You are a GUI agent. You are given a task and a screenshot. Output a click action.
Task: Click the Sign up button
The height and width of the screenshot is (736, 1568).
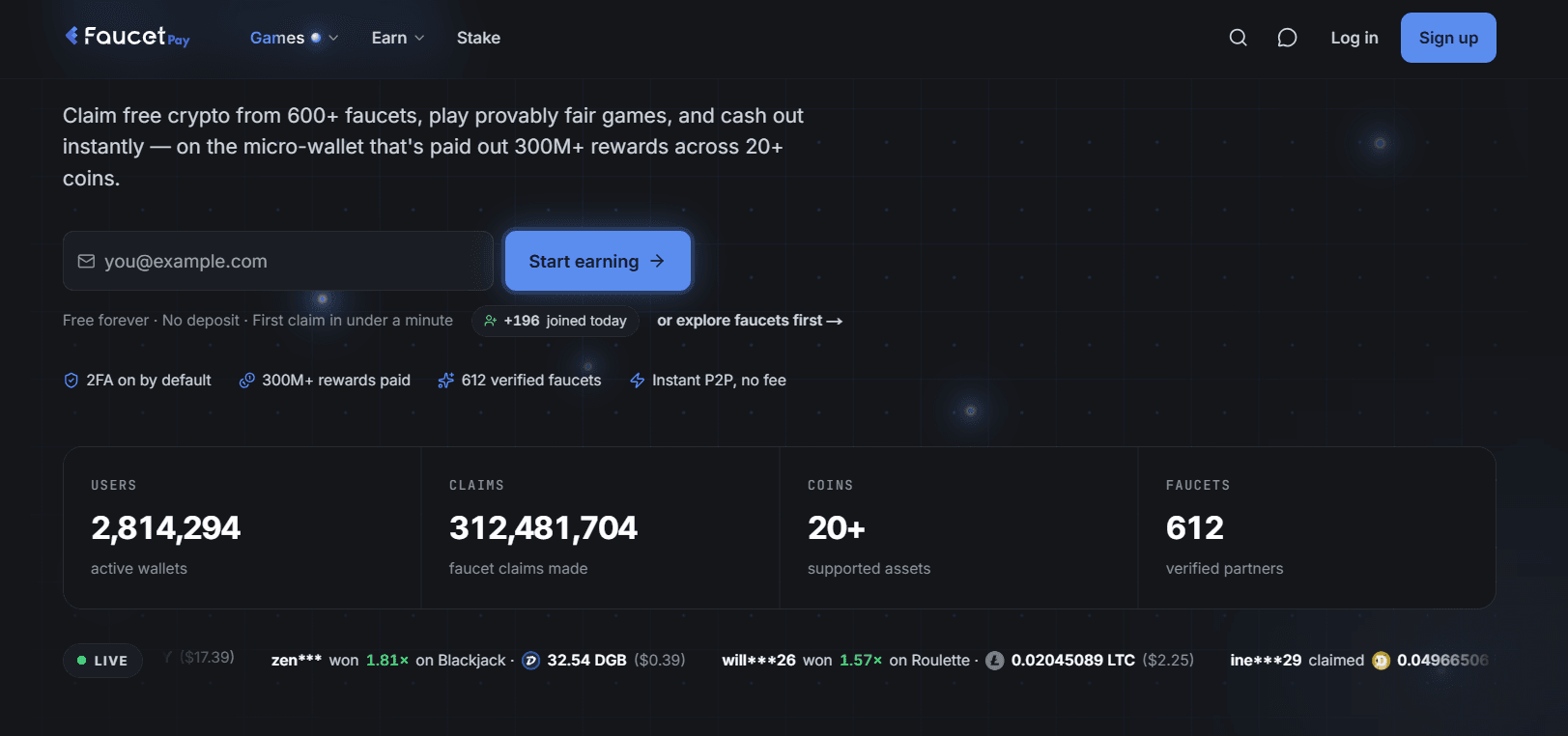pyautogui.click(x=1448, y=38)
